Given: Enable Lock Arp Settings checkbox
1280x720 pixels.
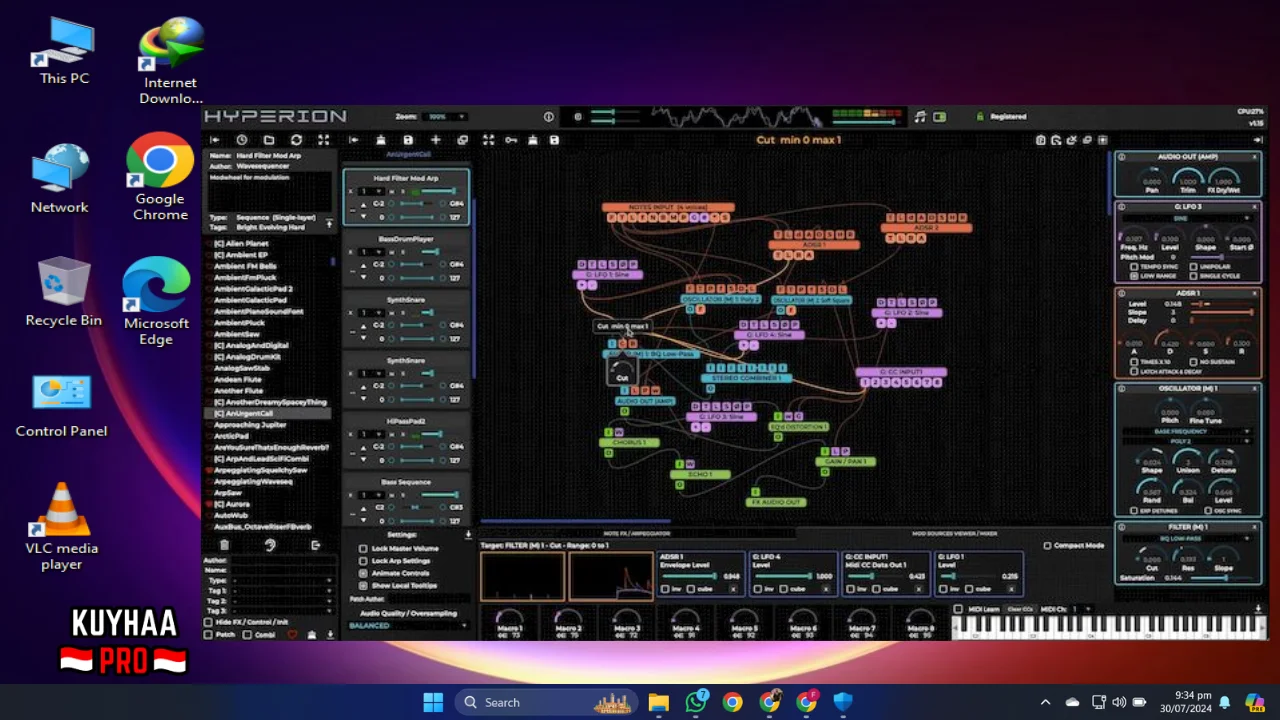Looking at the screenshot, I should tap(363, 561).
